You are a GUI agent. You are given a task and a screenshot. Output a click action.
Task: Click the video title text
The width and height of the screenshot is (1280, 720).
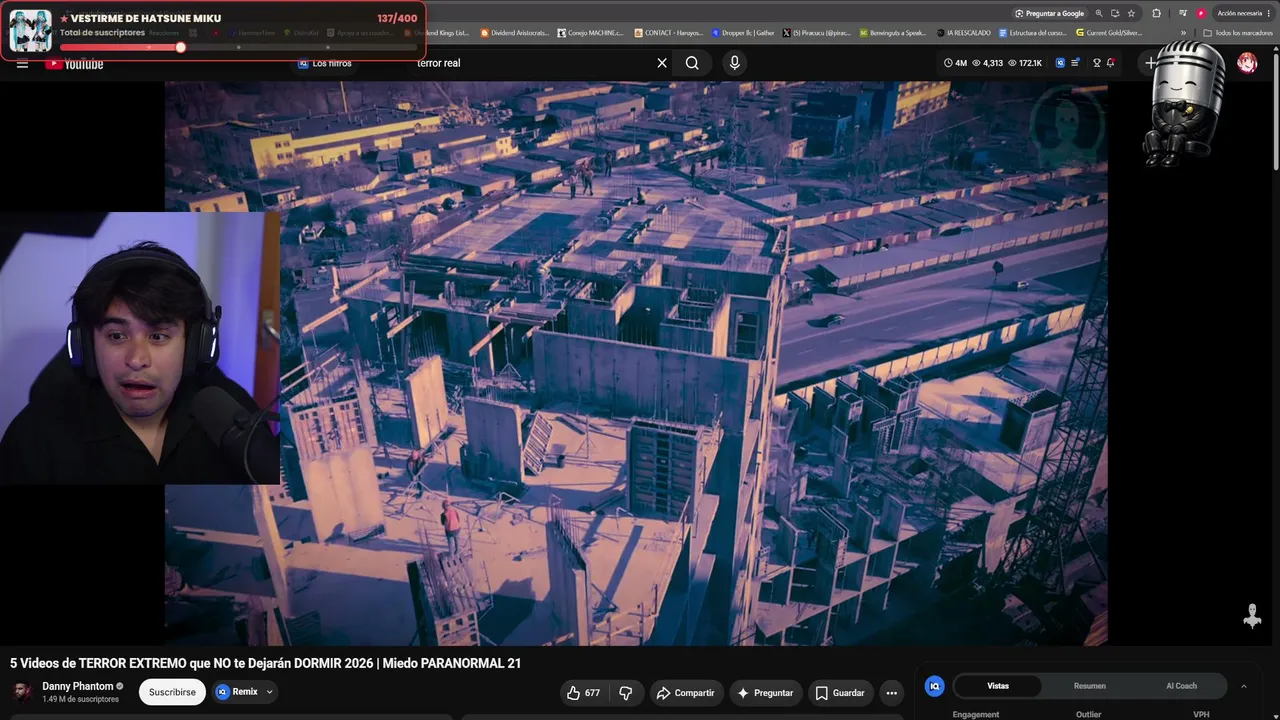[265, 663]
